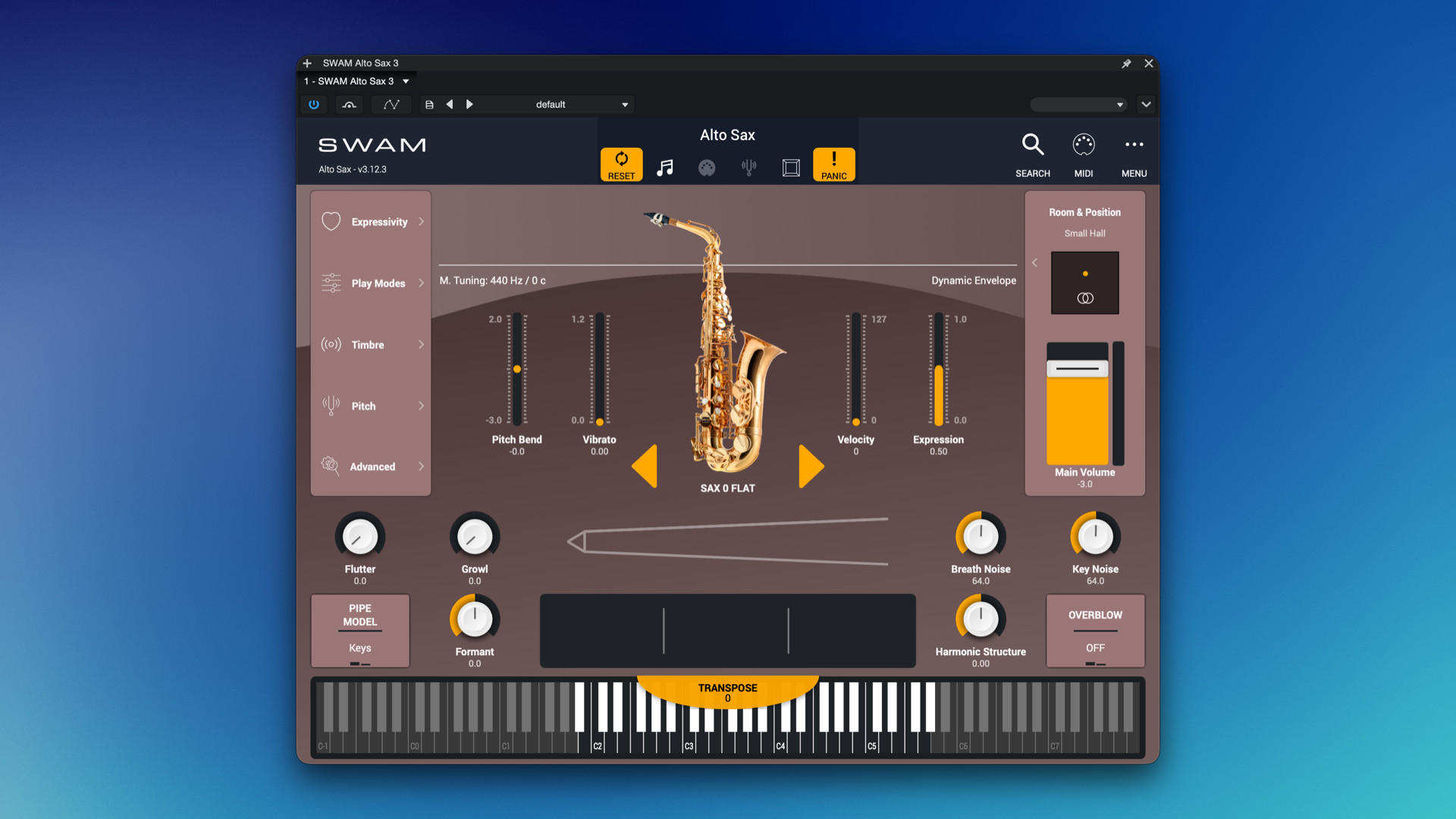Click the orange RESET button
This screenshot has width=1456, height=819.
(x=621, y=165)
